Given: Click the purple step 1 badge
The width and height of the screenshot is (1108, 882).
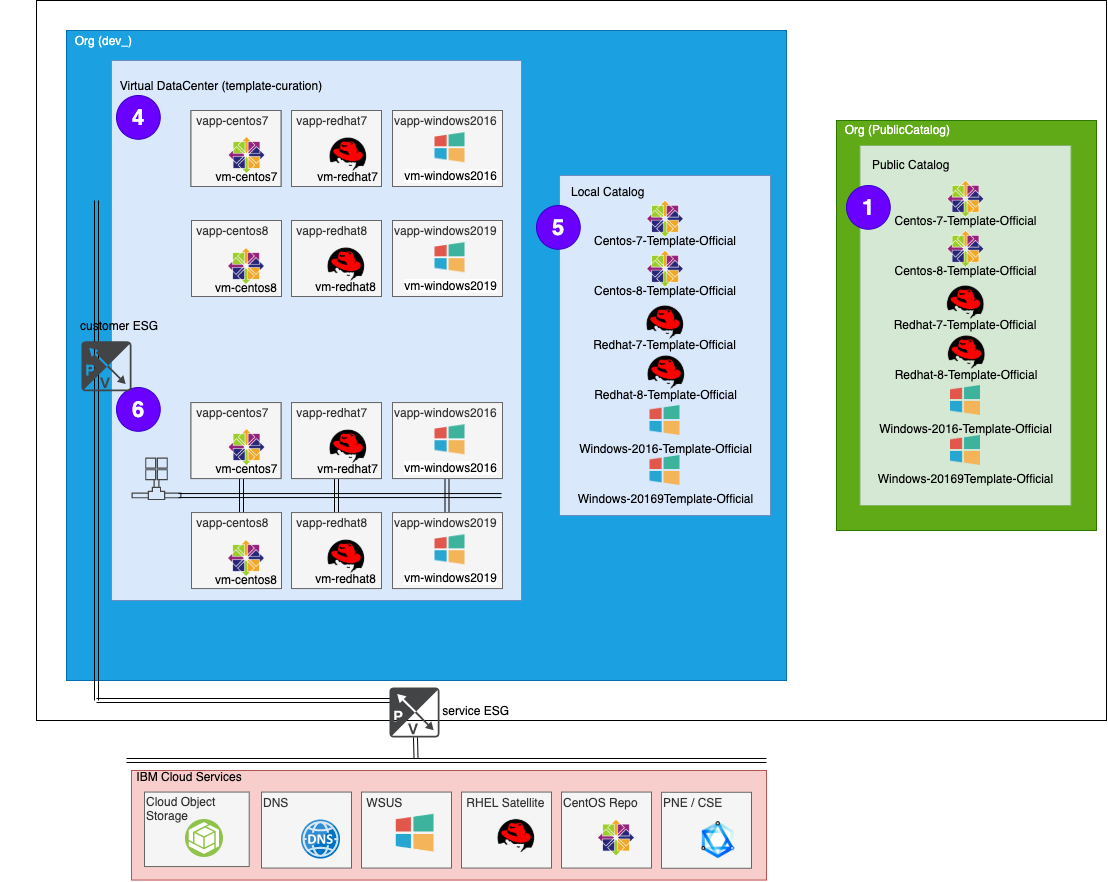Looking at the screenshot, I should (868, 207).
